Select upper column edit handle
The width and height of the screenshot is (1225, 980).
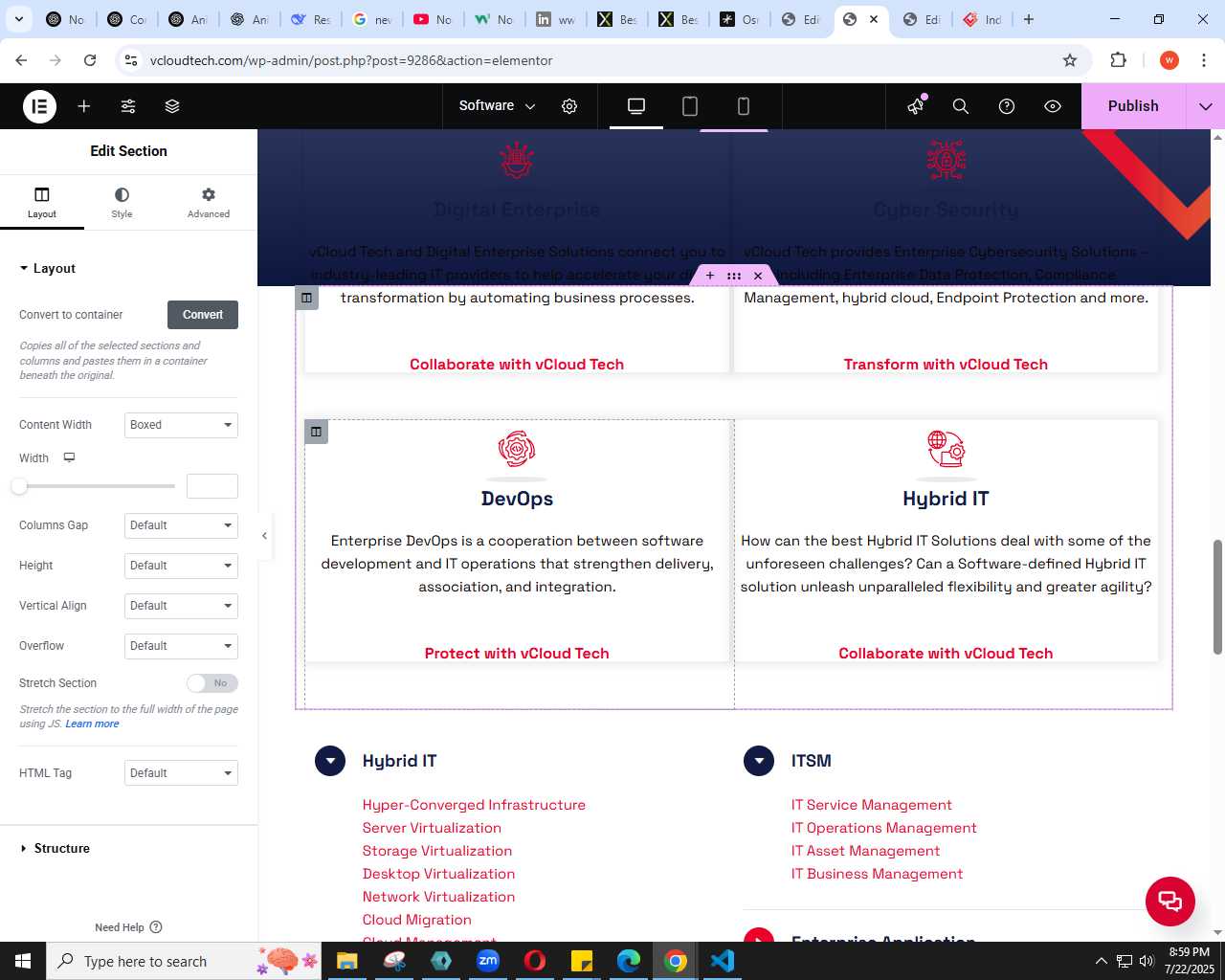click(306, 298)
